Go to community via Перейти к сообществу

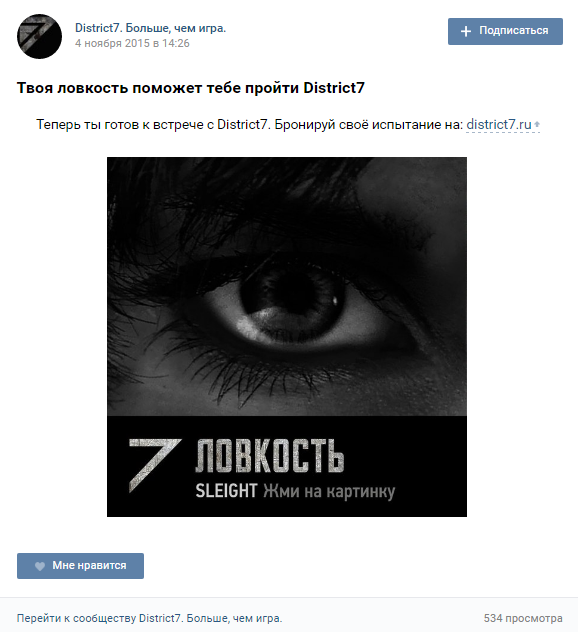pos(150,618)
